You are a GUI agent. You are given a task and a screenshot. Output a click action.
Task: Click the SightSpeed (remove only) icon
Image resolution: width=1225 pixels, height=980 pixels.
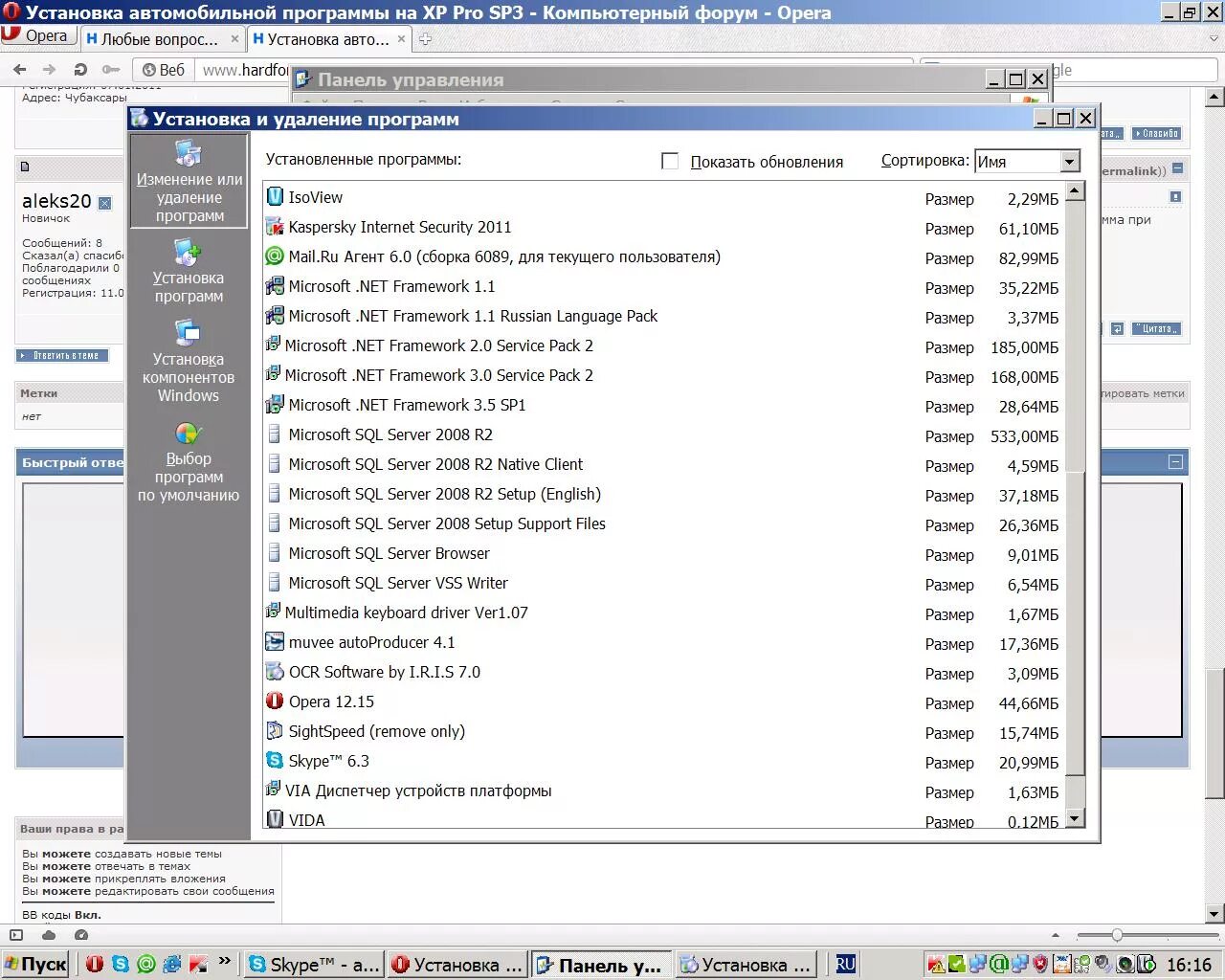[275, 731]
